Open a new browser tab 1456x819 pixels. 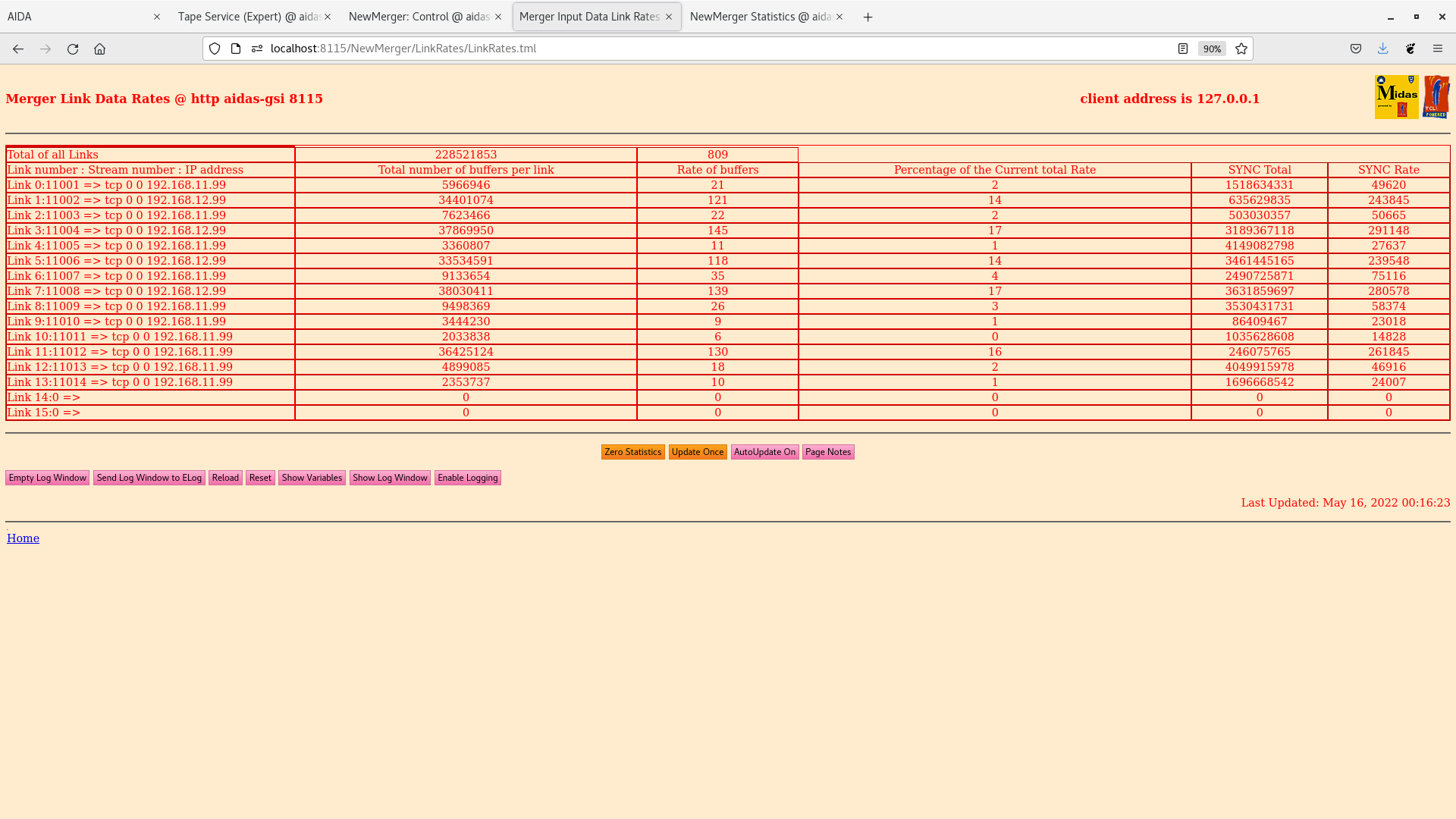868,17
